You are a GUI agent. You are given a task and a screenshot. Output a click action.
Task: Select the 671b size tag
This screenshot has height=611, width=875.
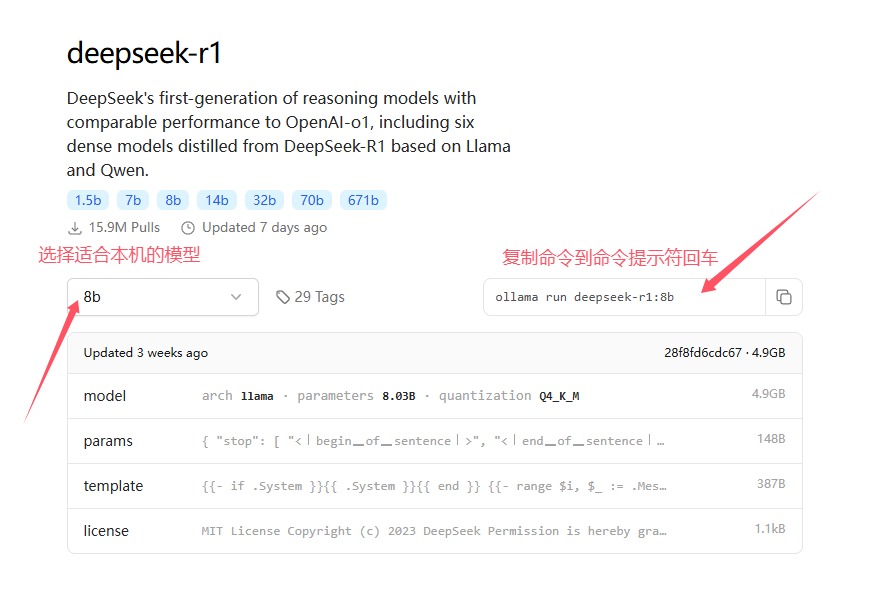point(363,200)
